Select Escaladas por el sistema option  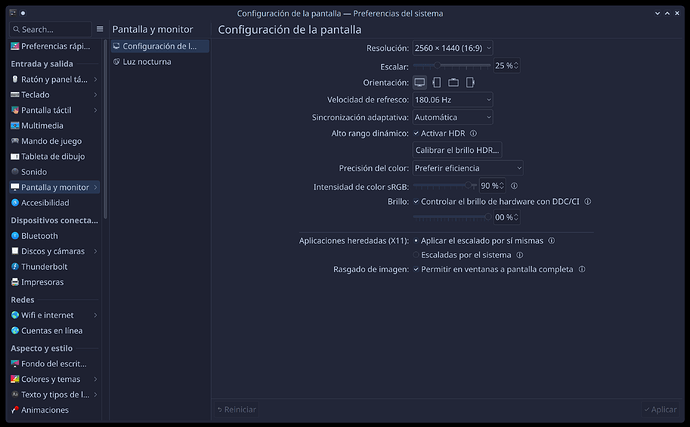pos(416,255)
